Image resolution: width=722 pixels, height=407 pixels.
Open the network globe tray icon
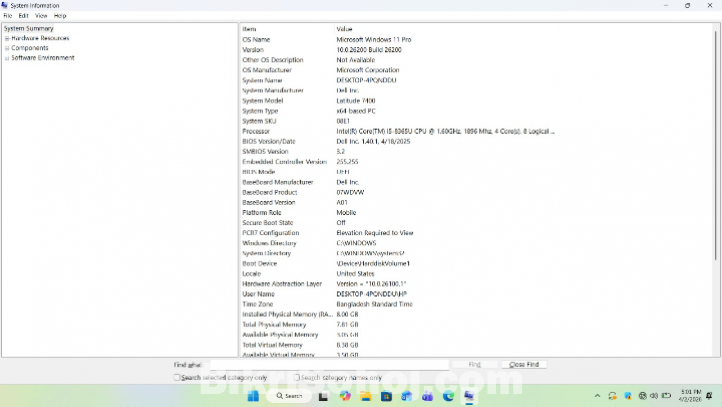(642, 395)
